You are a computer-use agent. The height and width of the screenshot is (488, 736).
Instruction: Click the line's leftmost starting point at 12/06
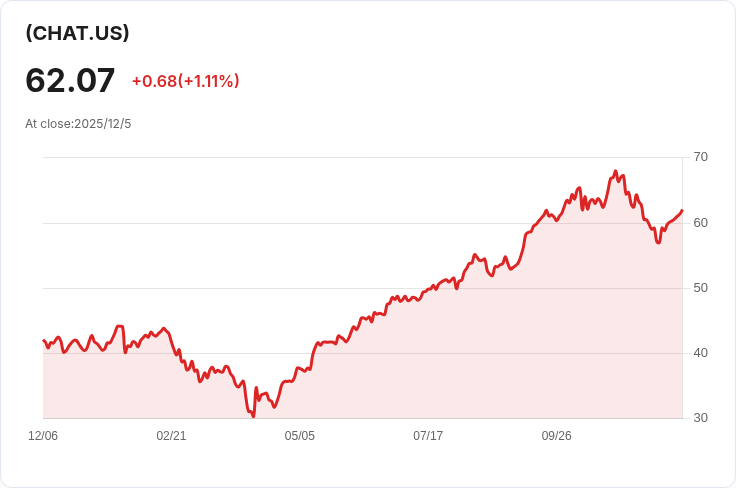click(44, 341)
